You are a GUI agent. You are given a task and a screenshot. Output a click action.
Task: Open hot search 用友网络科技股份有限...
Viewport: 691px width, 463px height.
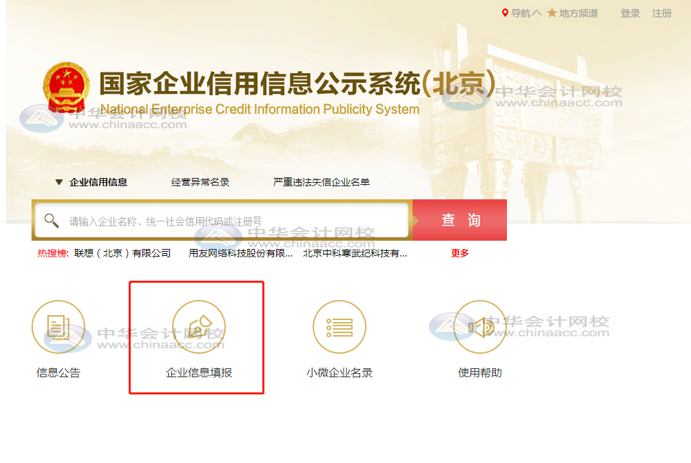click(x=241, y=253)
